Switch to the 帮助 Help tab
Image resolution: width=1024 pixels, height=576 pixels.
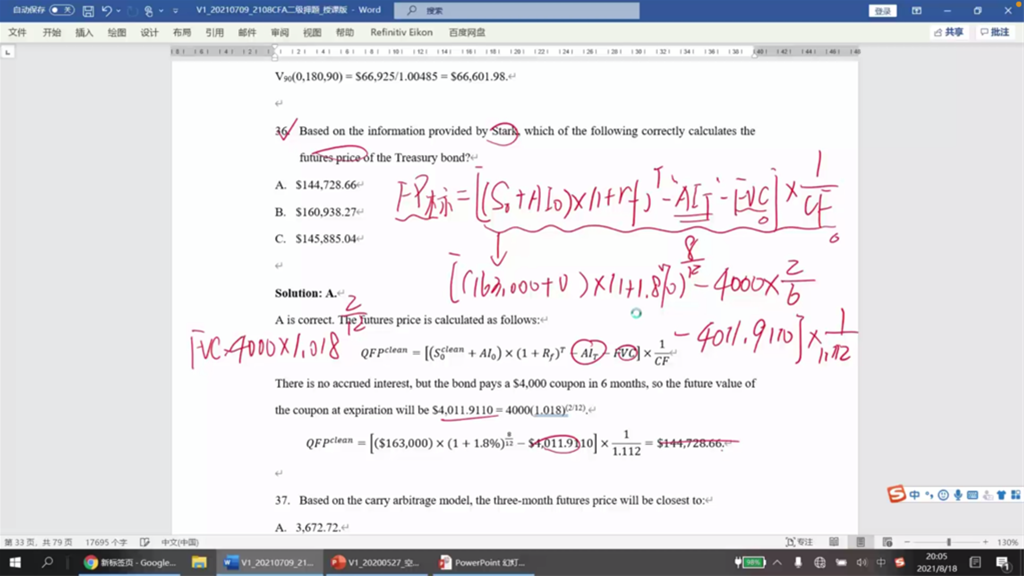click(x=345, y=32)
